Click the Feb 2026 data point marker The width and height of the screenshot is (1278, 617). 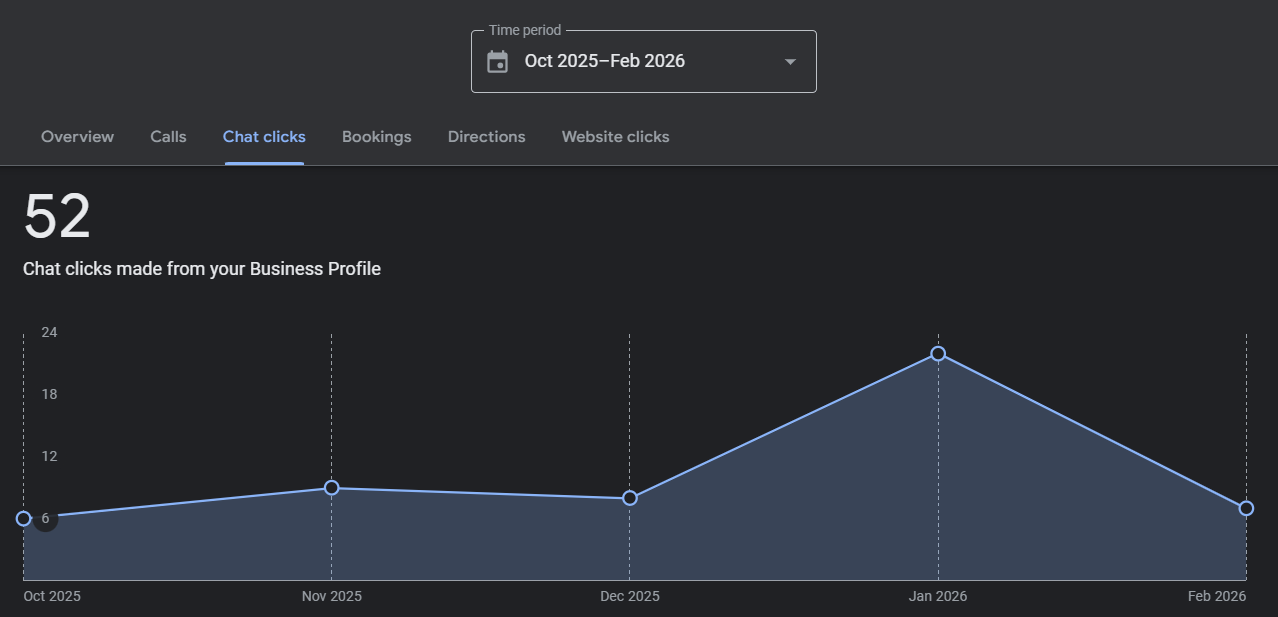pyautogui.click(x=1246, y=508)
